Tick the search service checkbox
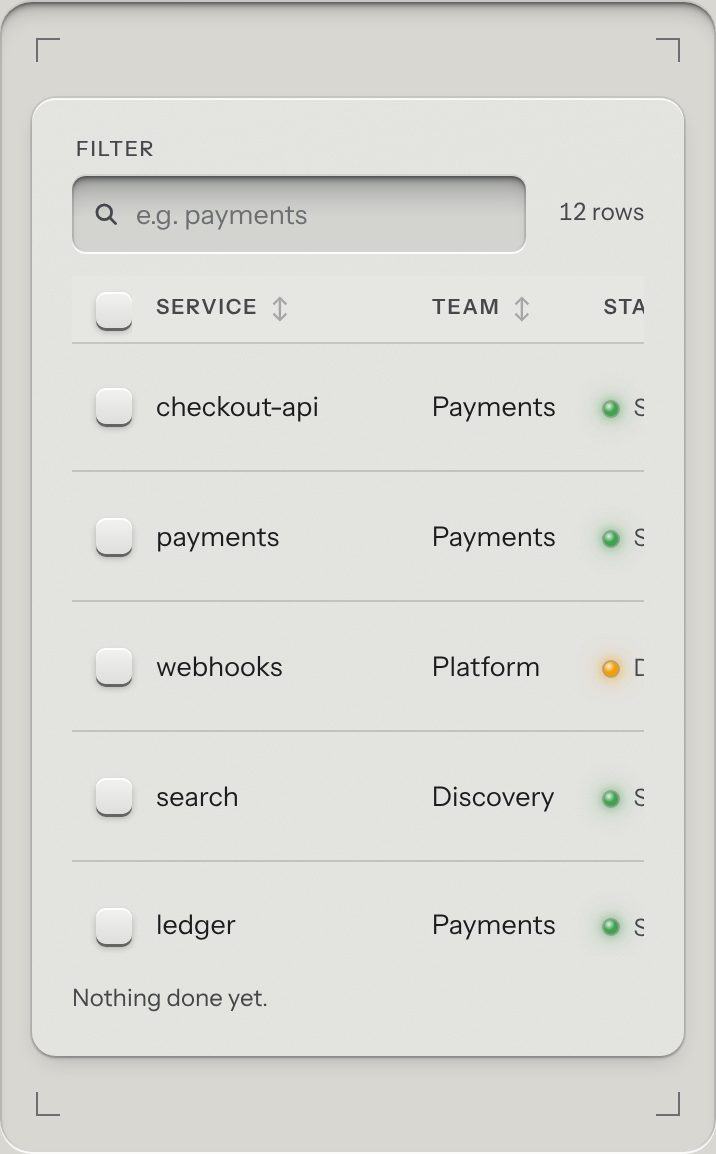 [114, 797]
